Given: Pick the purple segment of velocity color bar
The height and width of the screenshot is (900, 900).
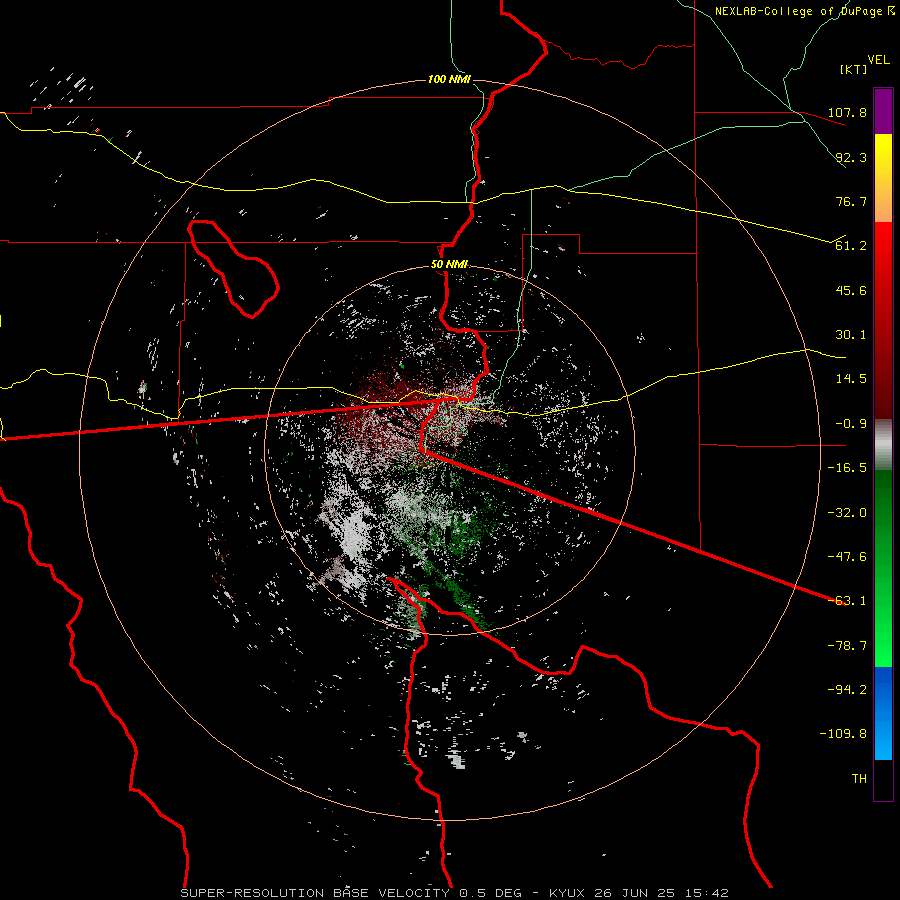Looking at the screenshot, I should pyautogui.click(x=883, y=111).
